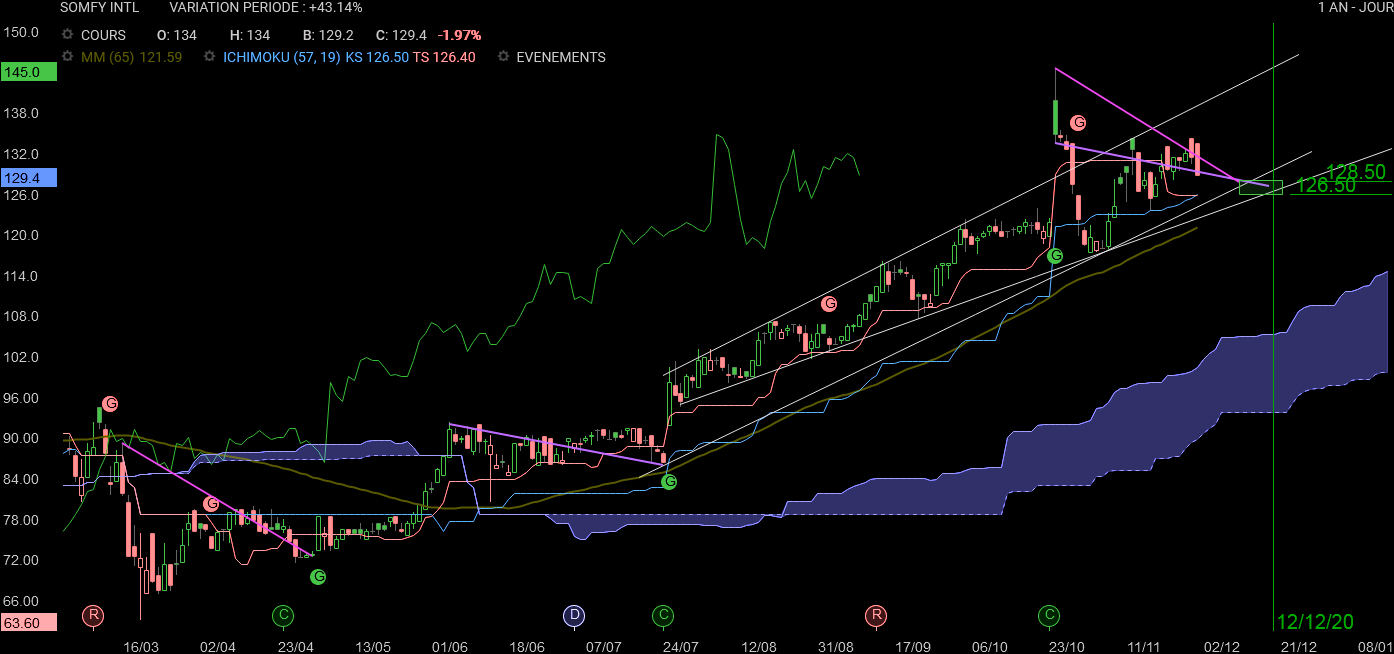Click the red G marker beside the 96.00 level
Image resolution: width=1394 pixels, height=654 pixels.
[110, 404]
